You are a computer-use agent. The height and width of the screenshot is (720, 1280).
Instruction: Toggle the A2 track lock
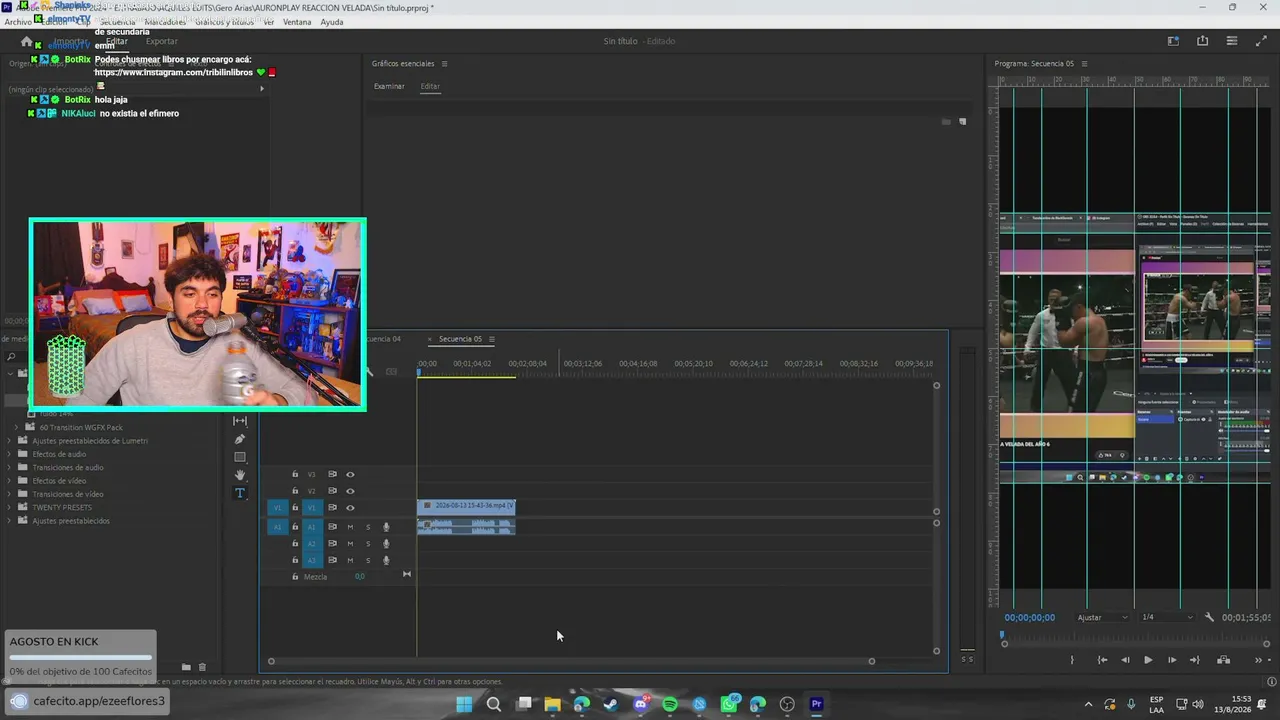point(295,544)
